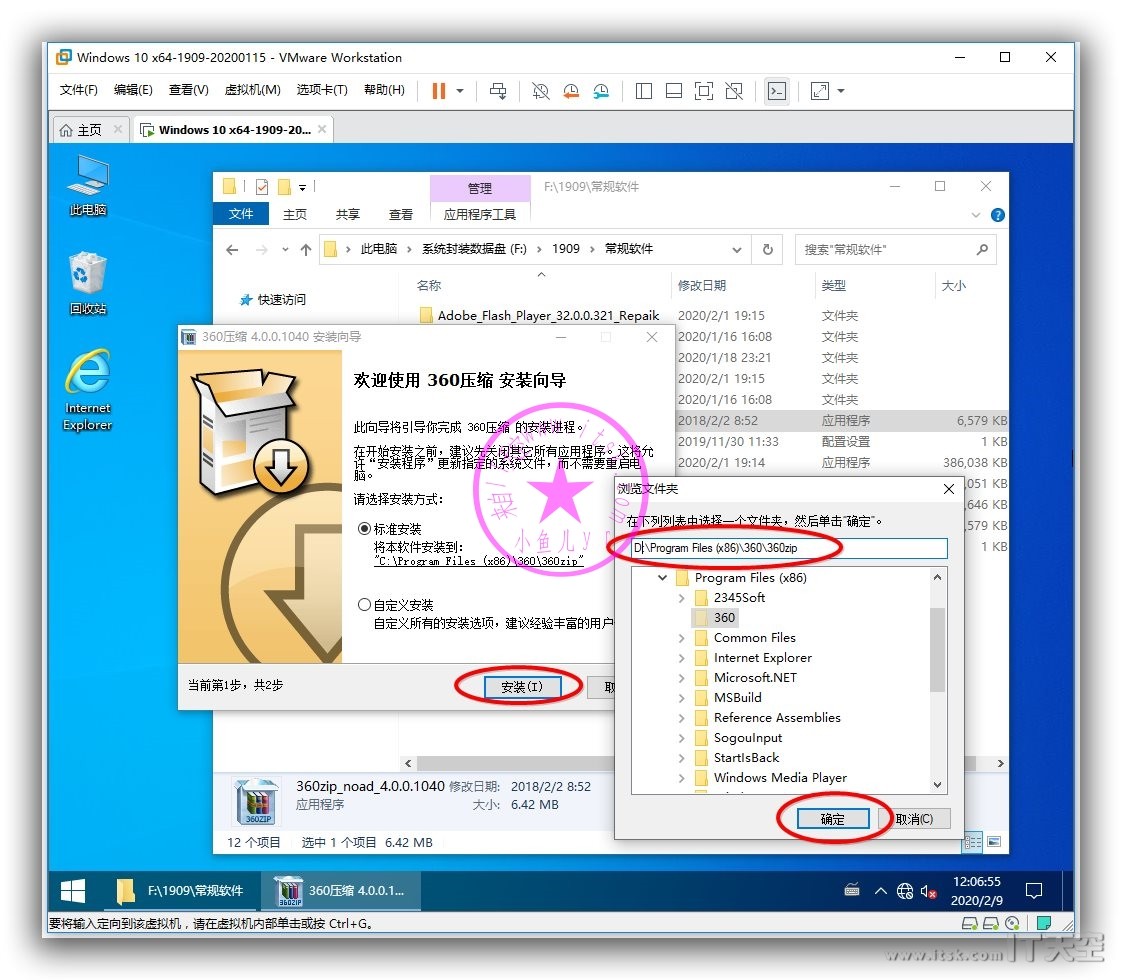1122x980 pixels.
Task: Open the VMware console view icon
Action: [776, 91]
